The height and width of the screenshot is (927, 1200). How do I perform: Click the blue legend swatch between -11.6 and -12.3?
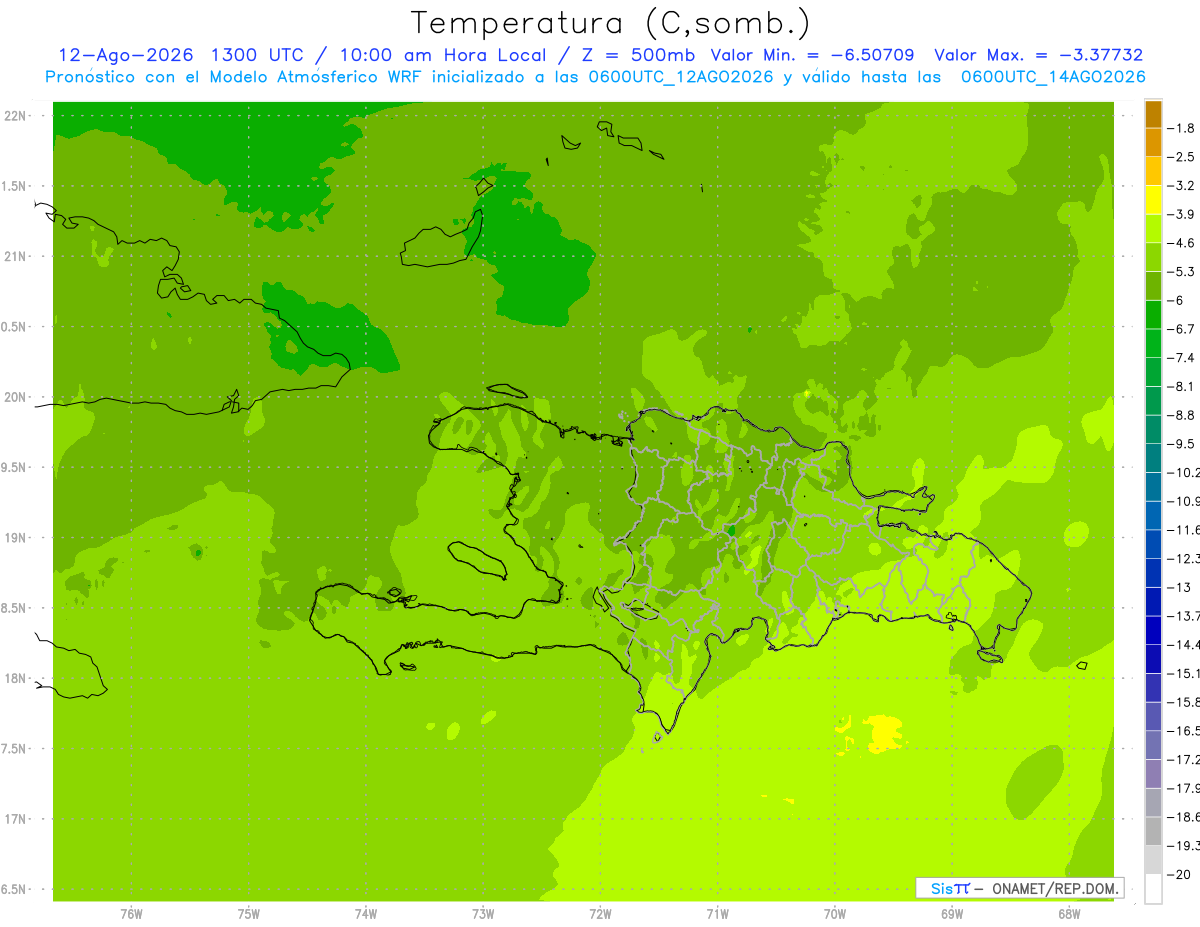click(x=1153, y=544)
